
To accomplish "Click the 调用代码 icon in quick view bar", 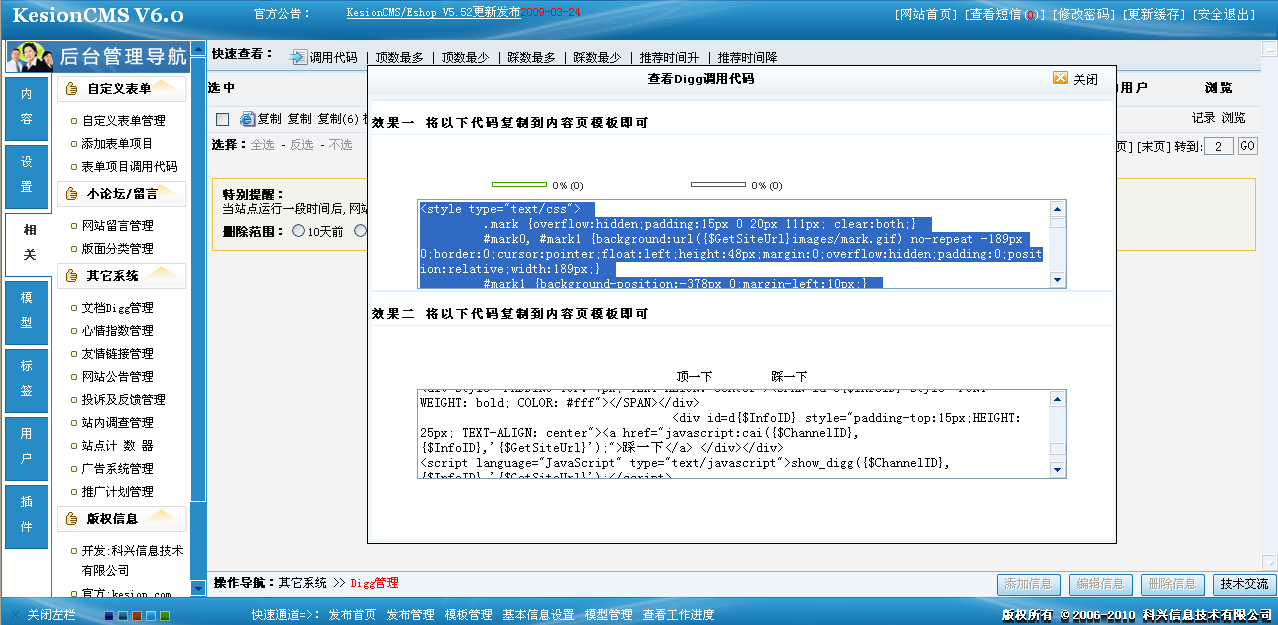I will pyautogui.click(x=298, y=57).
